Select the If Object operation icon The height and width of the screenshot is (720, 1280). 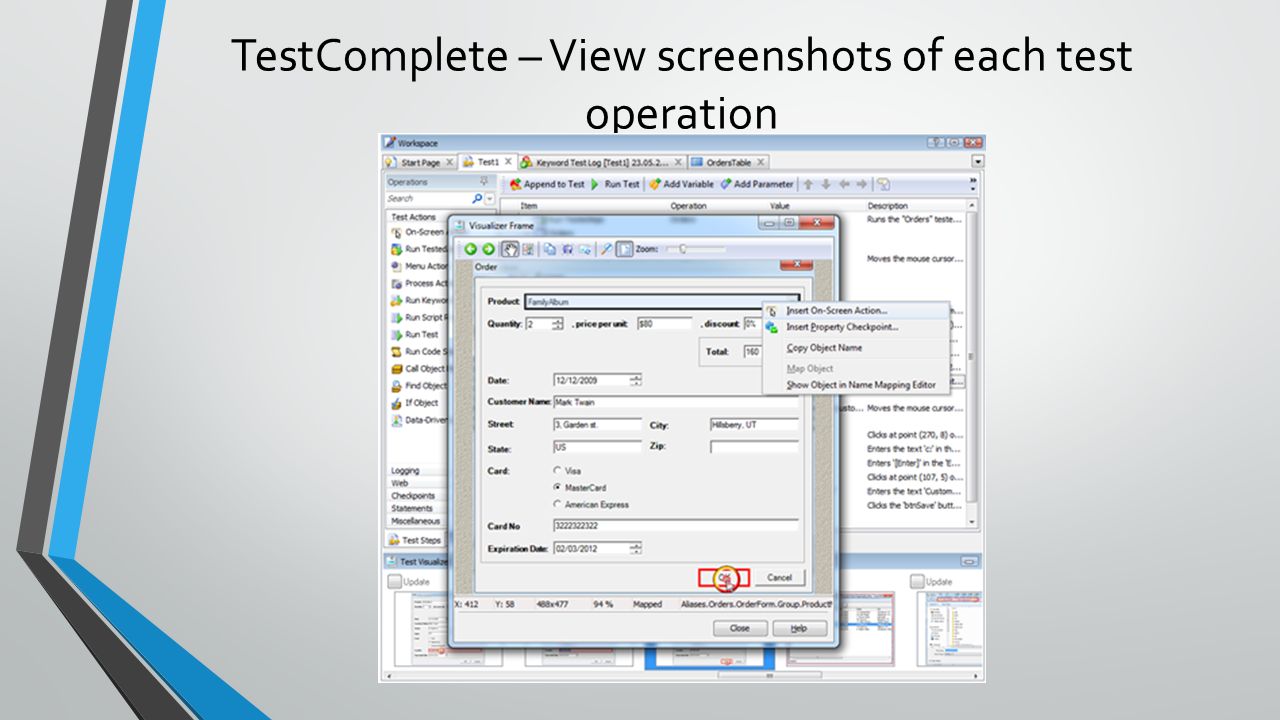(396, 403)
